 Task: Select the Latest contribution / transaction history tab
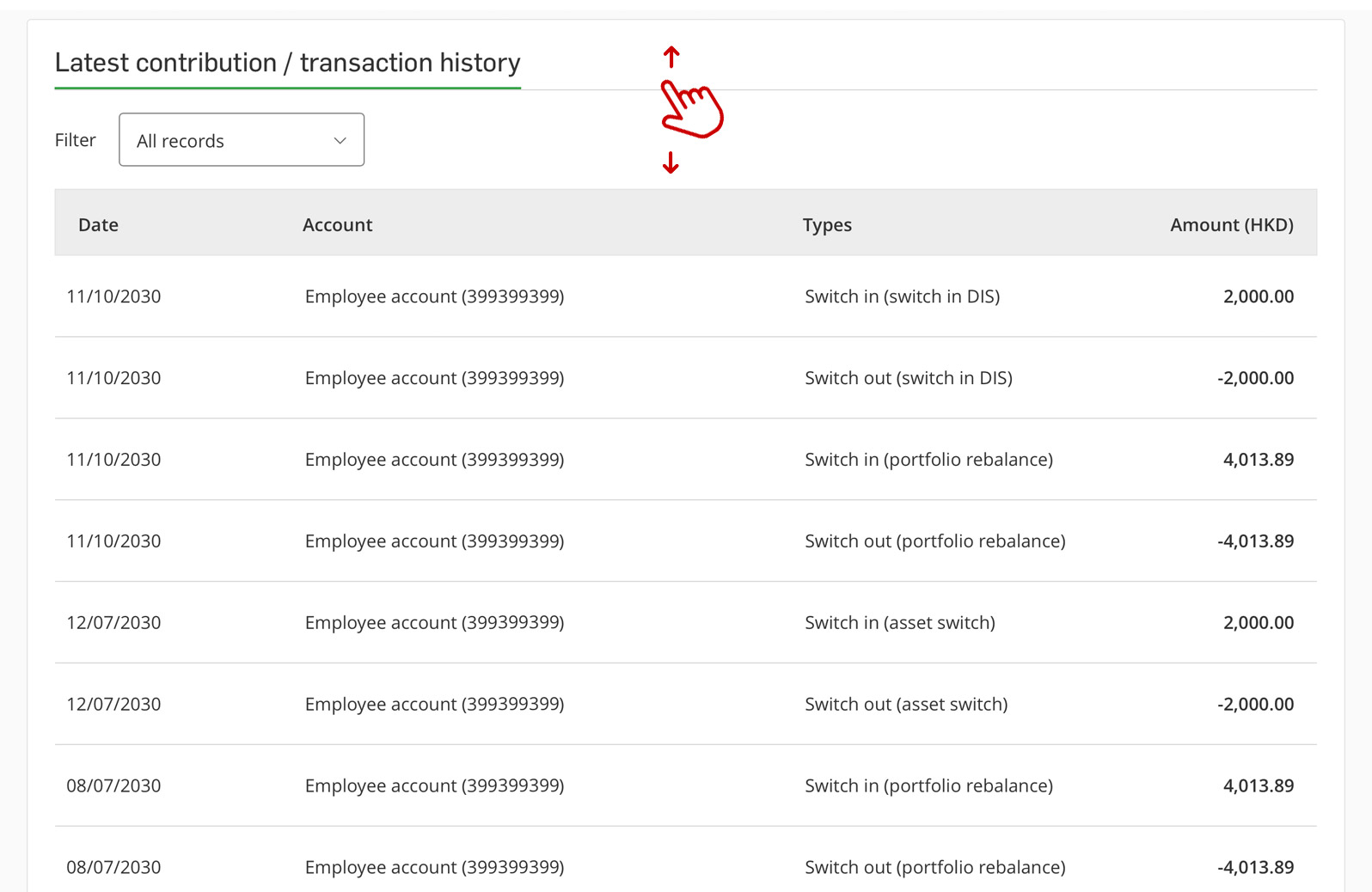click(288, 63)
